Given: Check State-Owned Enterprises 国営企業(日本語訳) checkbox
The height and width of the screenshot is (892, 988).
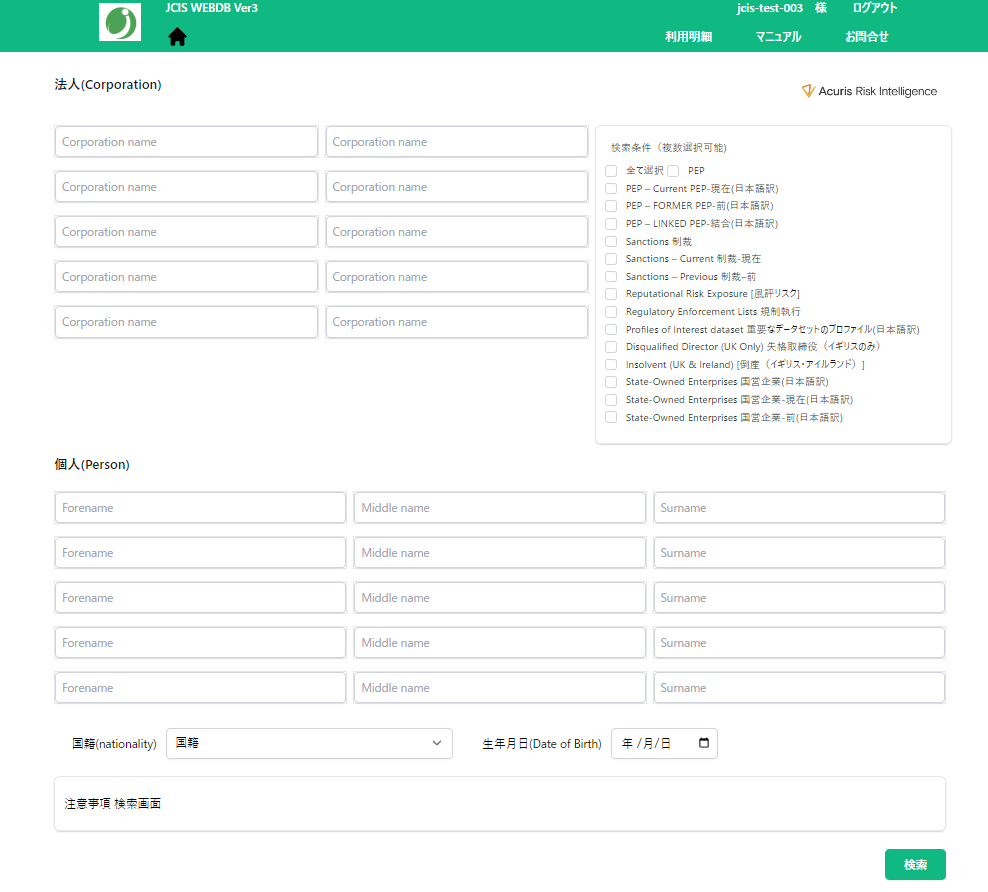Looking at the screenshot, I should pyautogui.click(x=611, y=382).
